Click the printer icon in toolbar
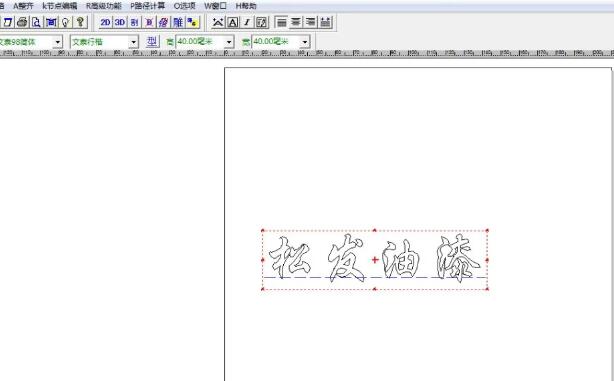 click(x=22, y=22)
